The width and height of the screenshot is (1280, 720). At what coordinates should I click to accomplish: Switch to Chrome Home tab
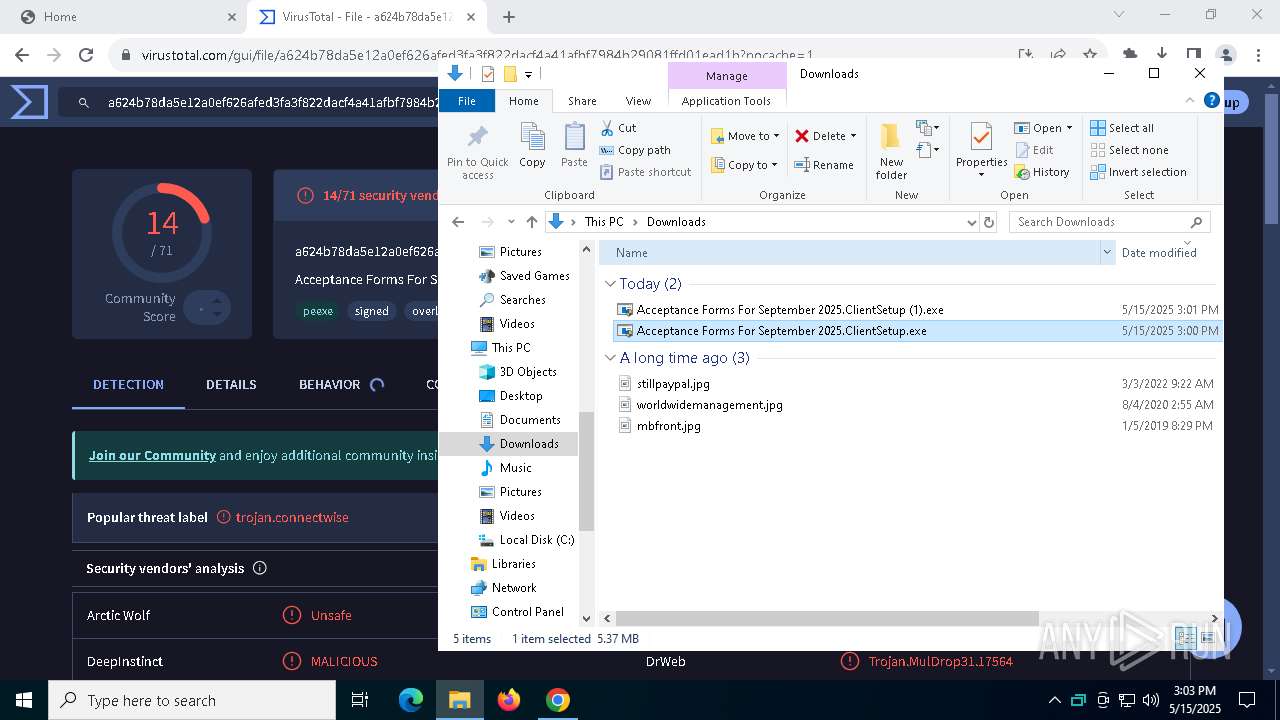[128, 17]
